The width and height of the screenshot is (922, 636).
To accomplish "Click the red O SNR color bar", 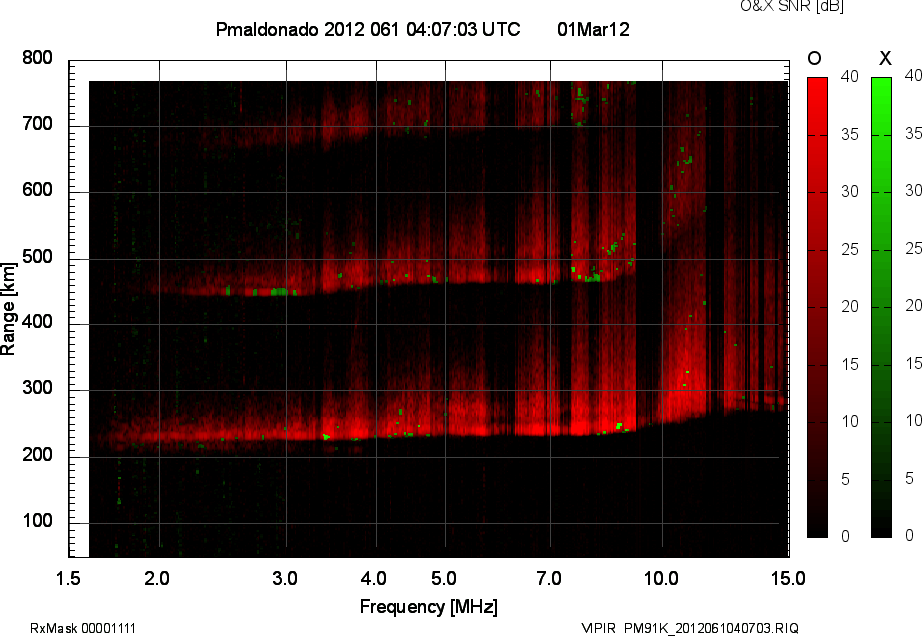I will [817, 306].
